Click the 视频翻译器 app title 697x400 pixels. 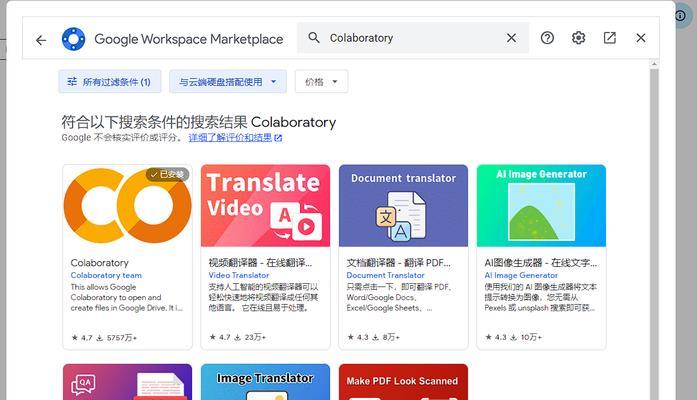260,263
